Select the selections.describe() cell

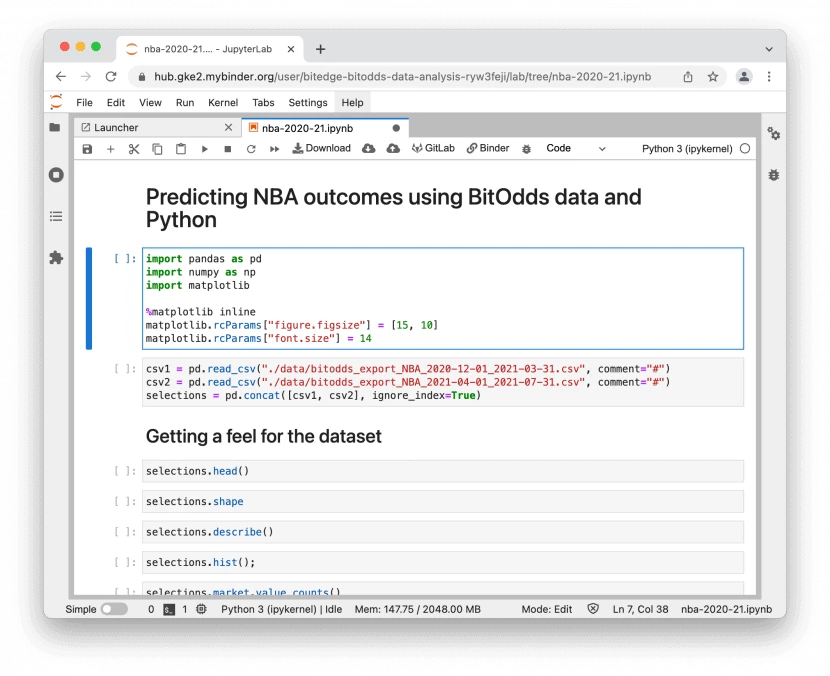[x=443, y=532]
